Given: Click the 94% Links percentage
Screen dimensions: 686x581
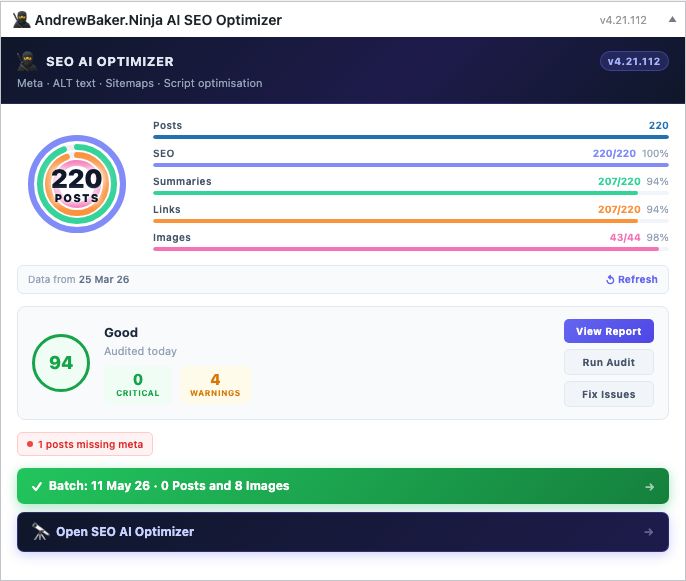Looking at the screenshot, I should click(x=657, y=210).
